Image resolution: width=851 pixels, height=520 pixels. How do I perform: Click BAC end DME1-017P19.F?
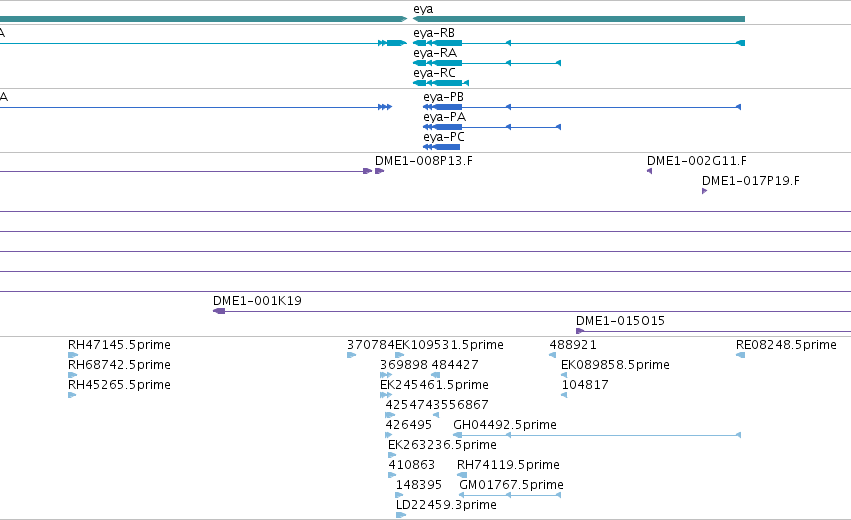tap(751, 181)
